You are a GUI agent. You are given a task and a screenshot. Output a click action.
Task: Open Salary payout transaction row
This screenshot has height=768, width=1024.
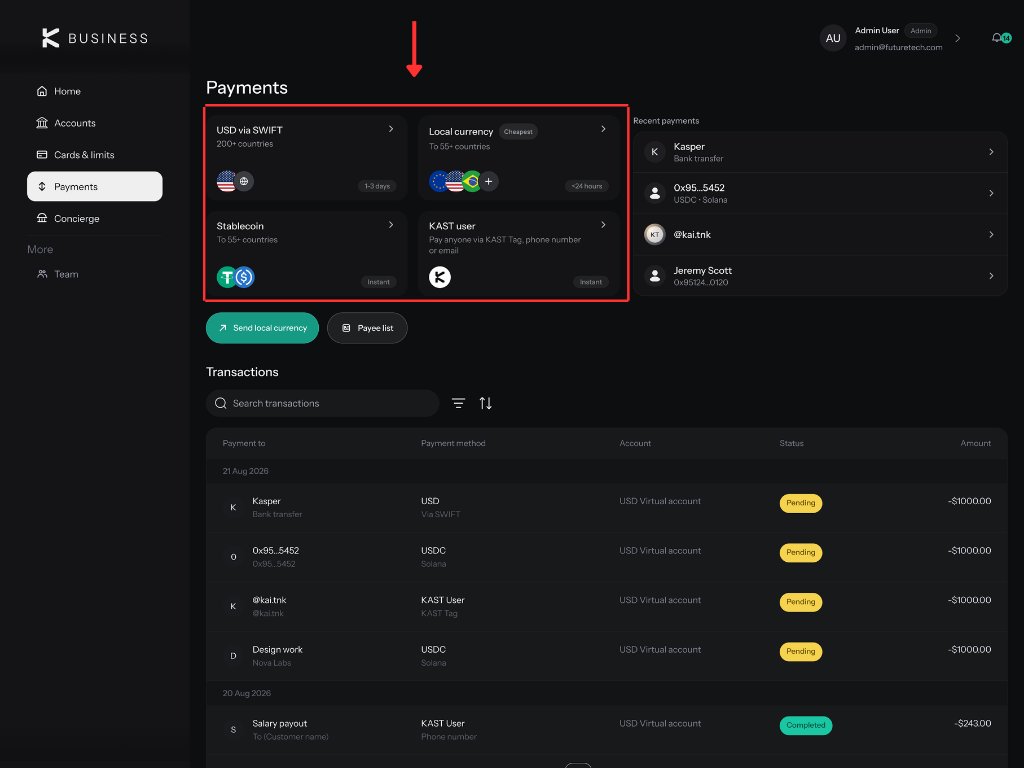point(607,730)
